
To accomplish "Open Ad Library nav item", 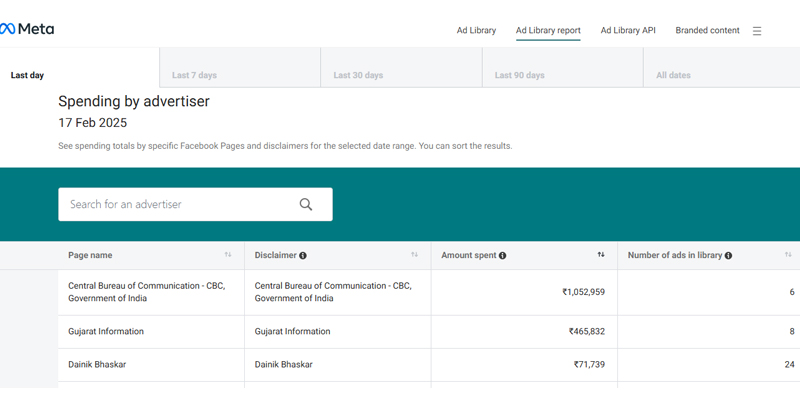I will (x=476, y=31).
